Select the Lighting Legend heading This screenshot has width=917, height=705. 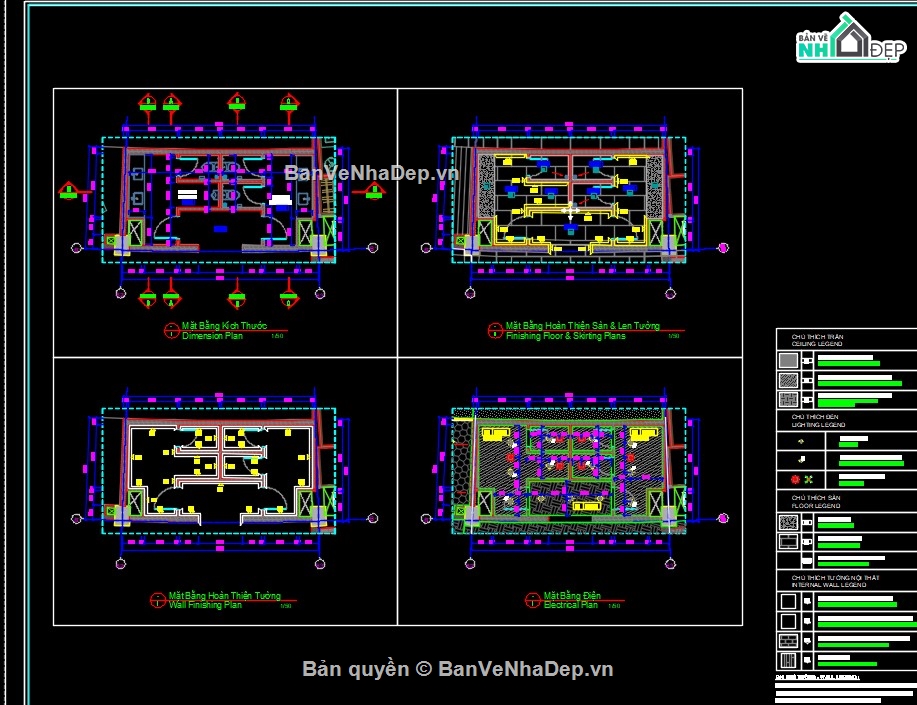[818, 421]
